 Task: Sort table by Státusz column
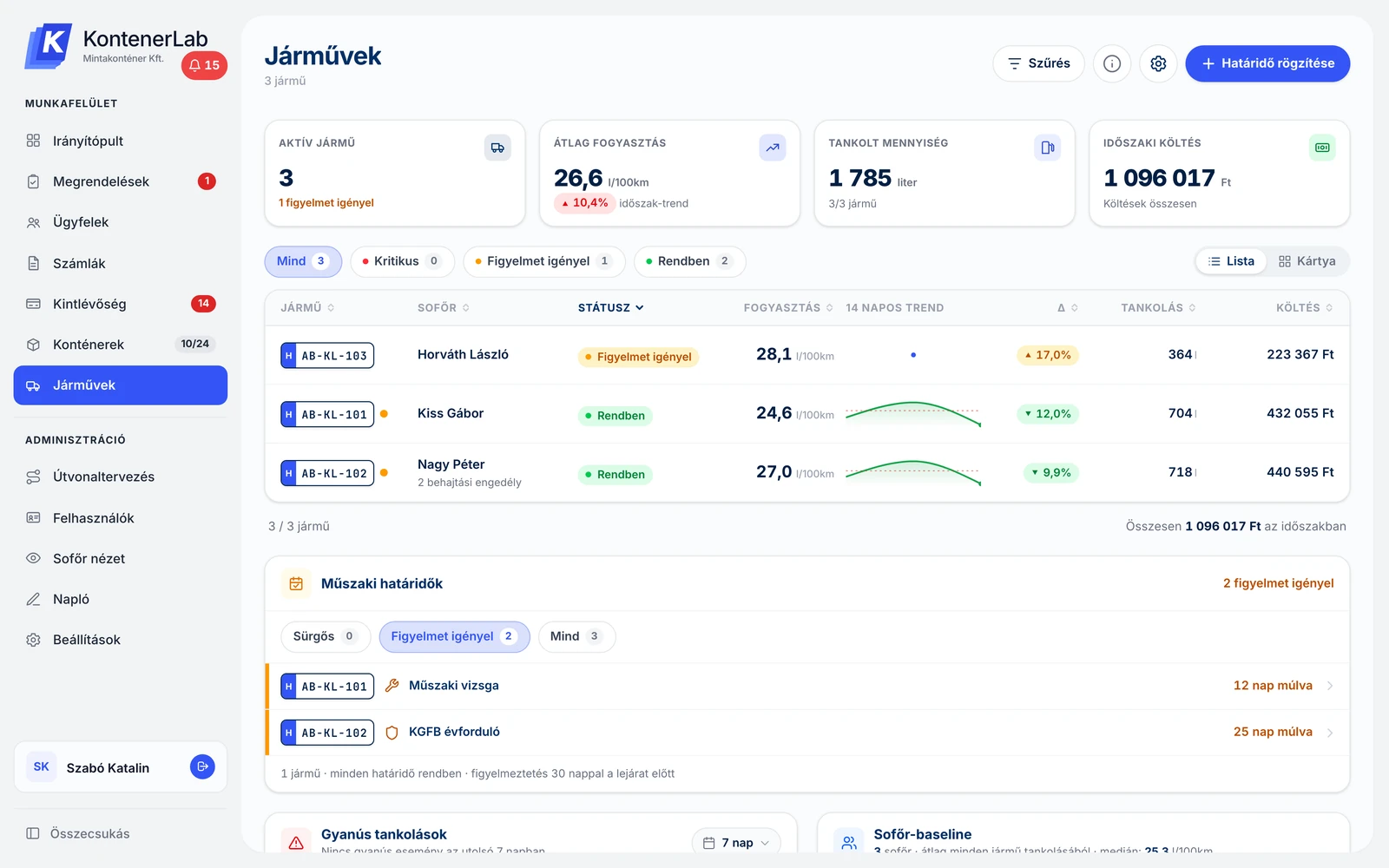pos(611,308)
